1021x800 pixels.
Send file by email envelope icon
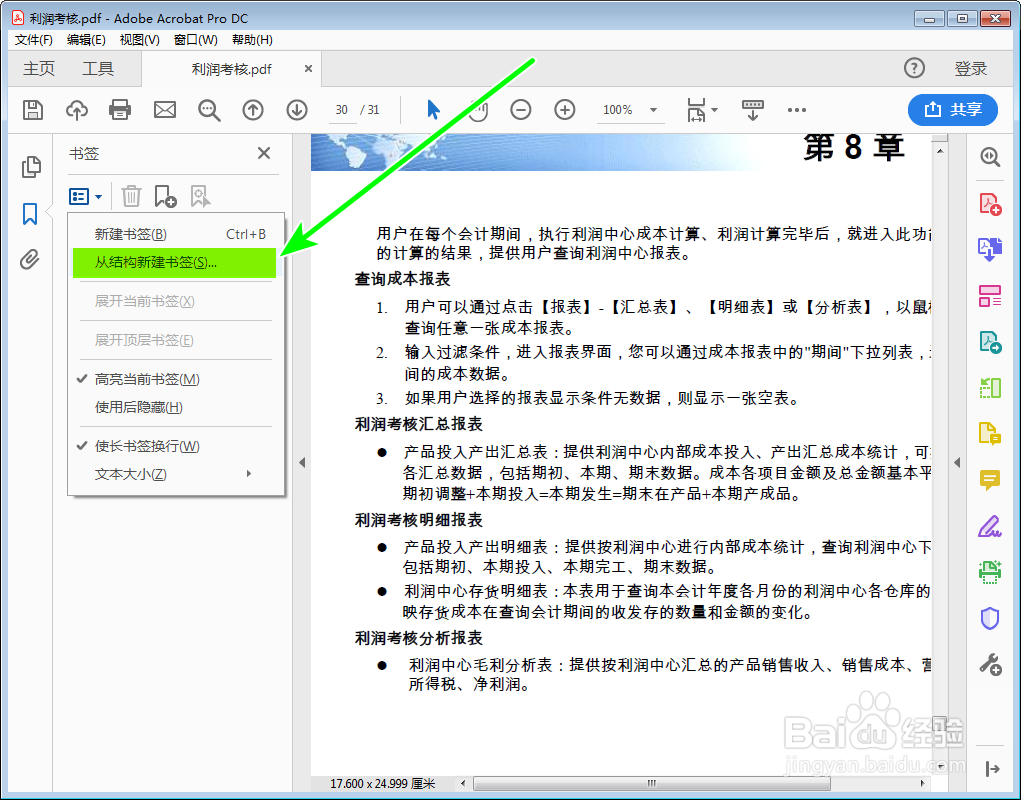click(165, 110)
